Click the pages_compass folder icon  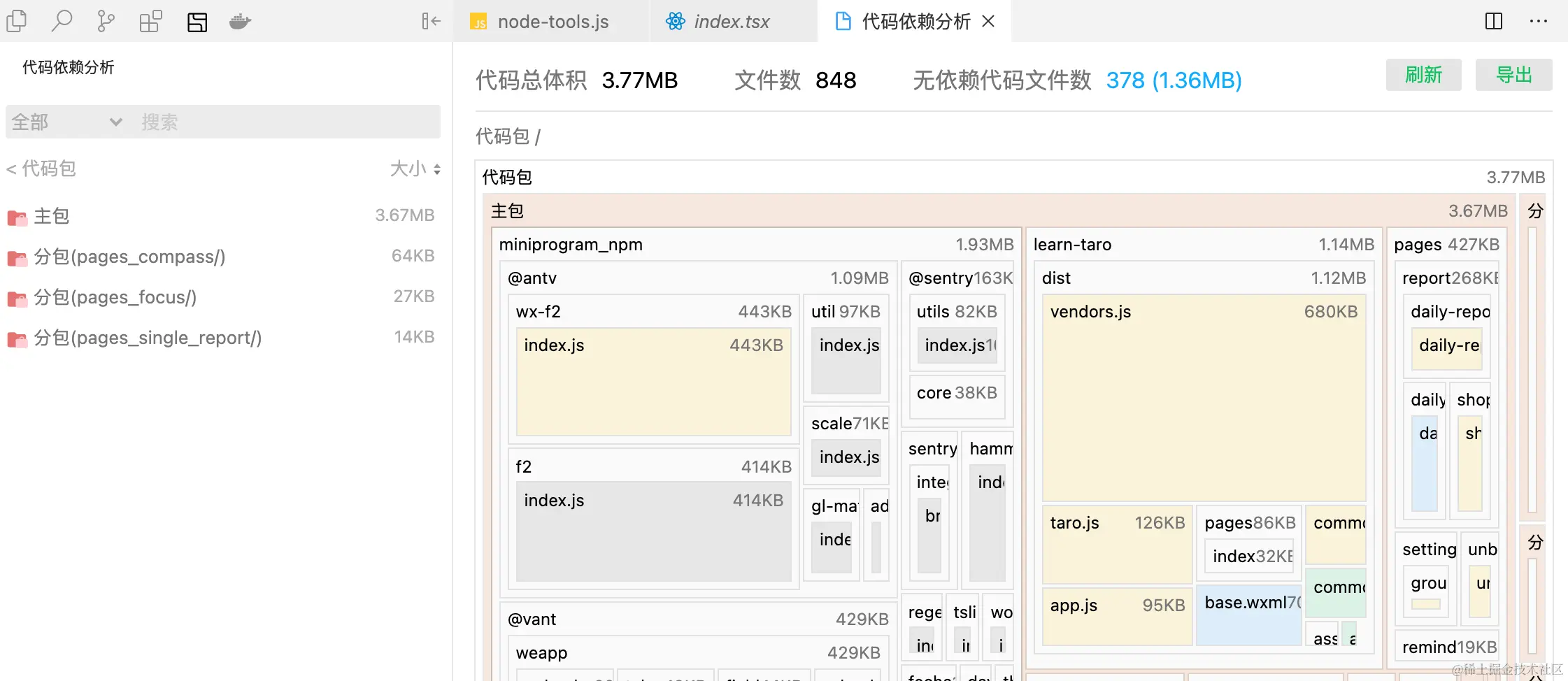(17, 258)
